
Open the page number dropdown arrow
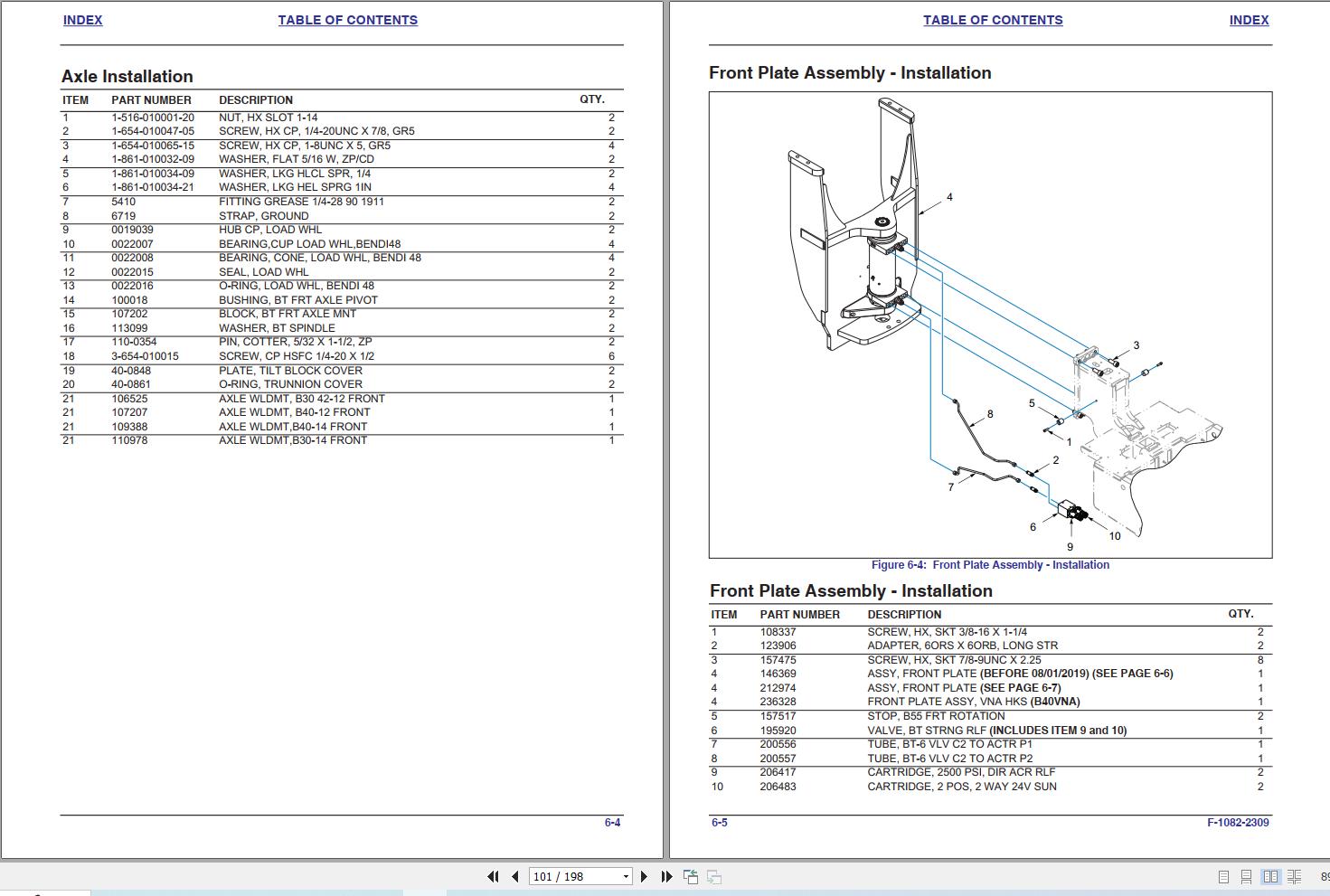click(626, 877)
